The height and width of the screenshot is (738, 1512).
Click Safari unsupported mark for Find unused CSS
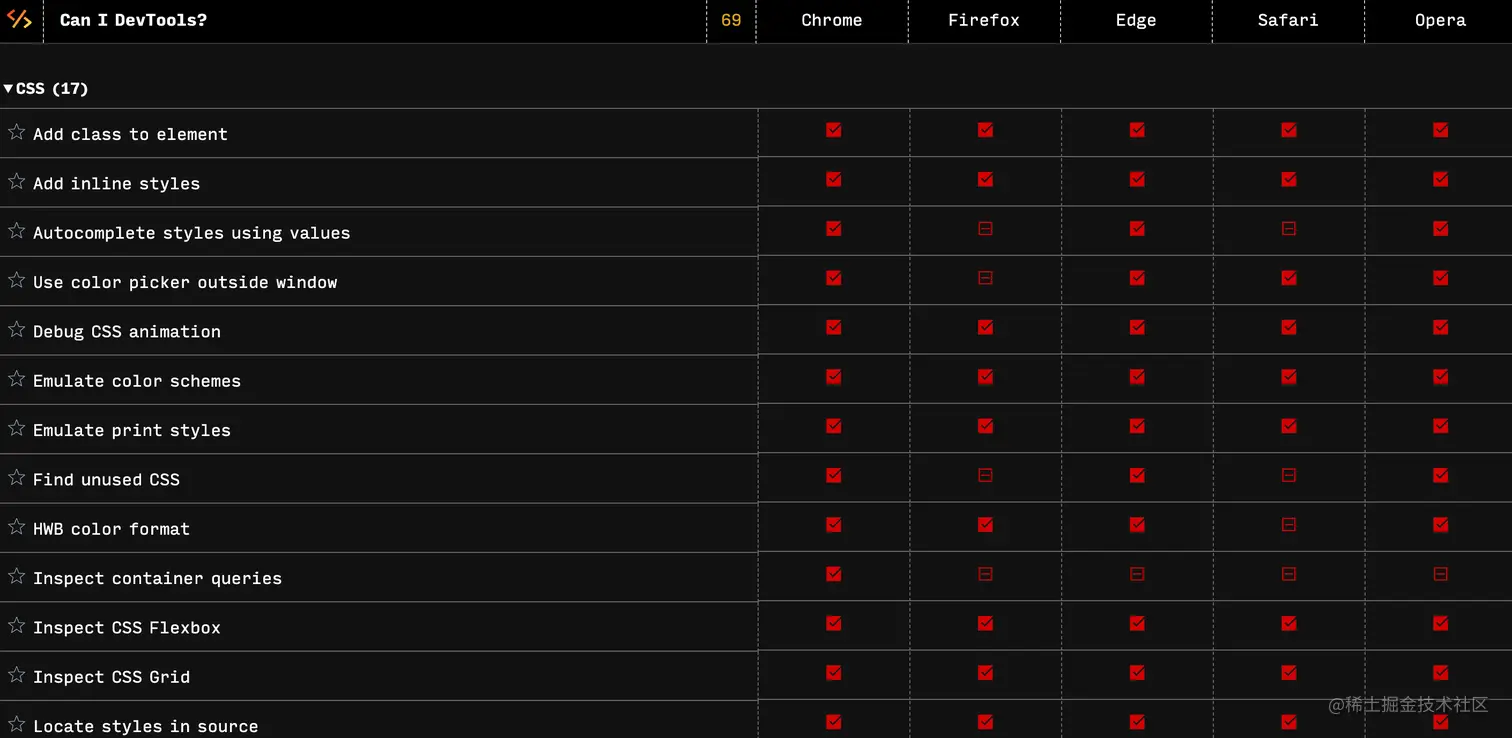[x=1289, y=476]
